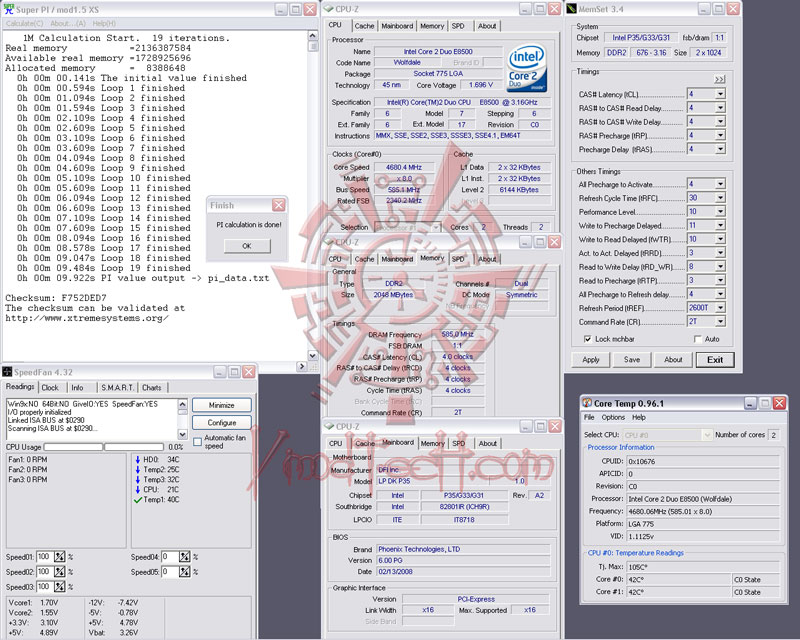This screenshot has height=640, width=800.
Task: Click the Speed04 value field
Action: tap(169, 557)
